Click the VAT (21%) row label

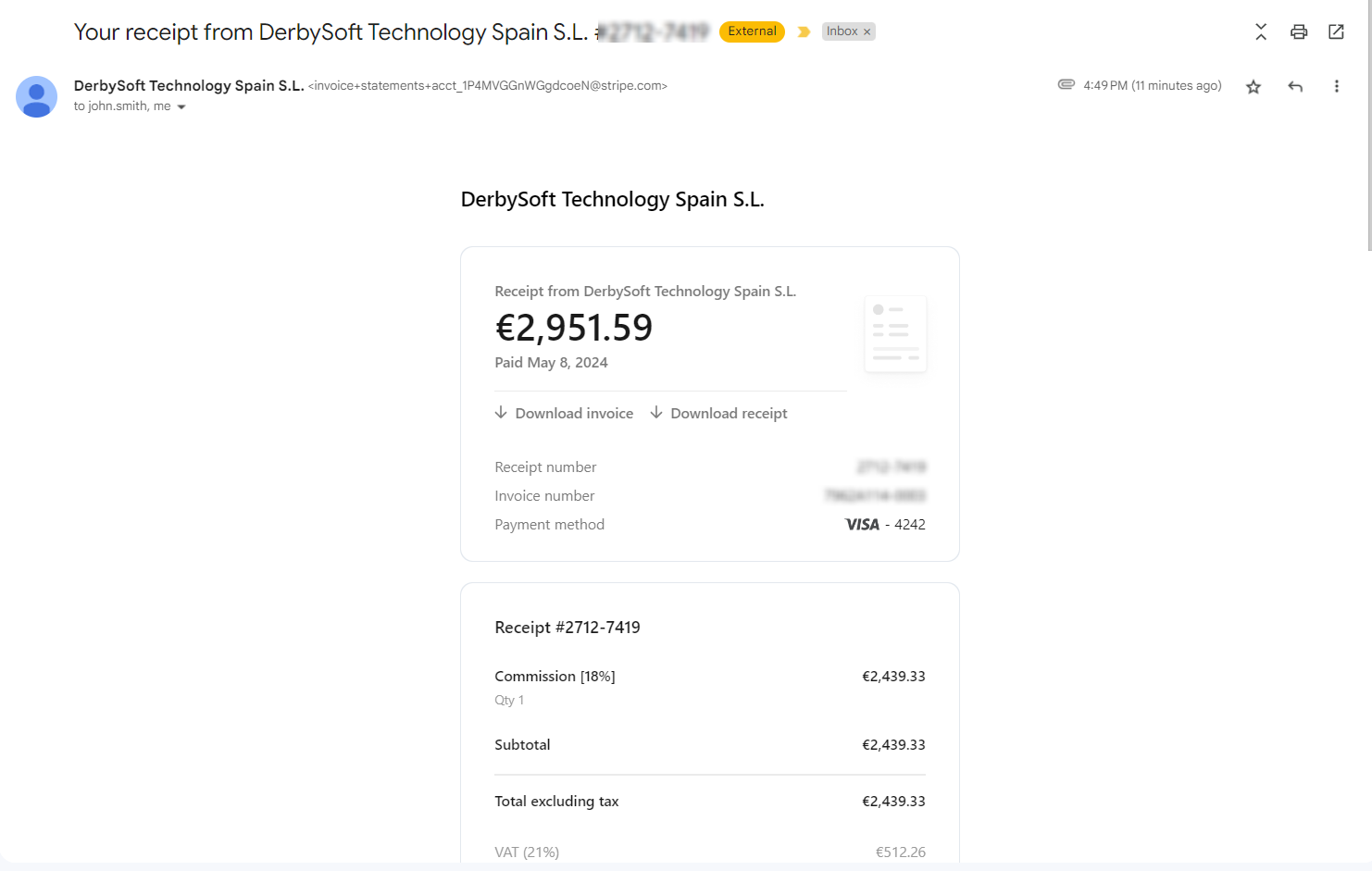click(527, 852)
